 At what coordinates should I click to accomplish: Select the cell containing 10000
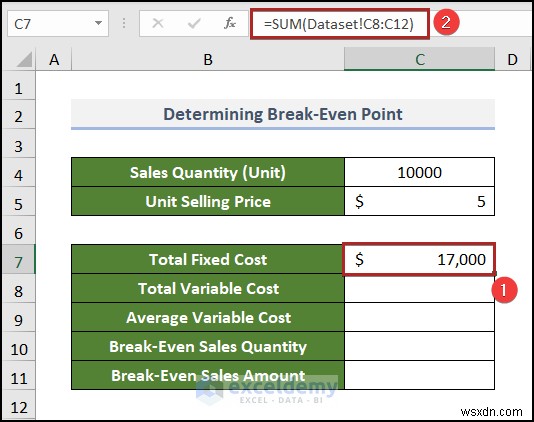click(420, 172)
